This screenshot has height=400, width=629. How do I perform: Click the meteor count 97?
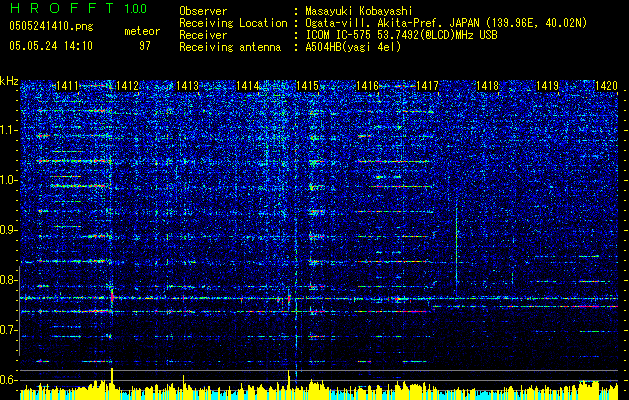(x=145, y=46)
